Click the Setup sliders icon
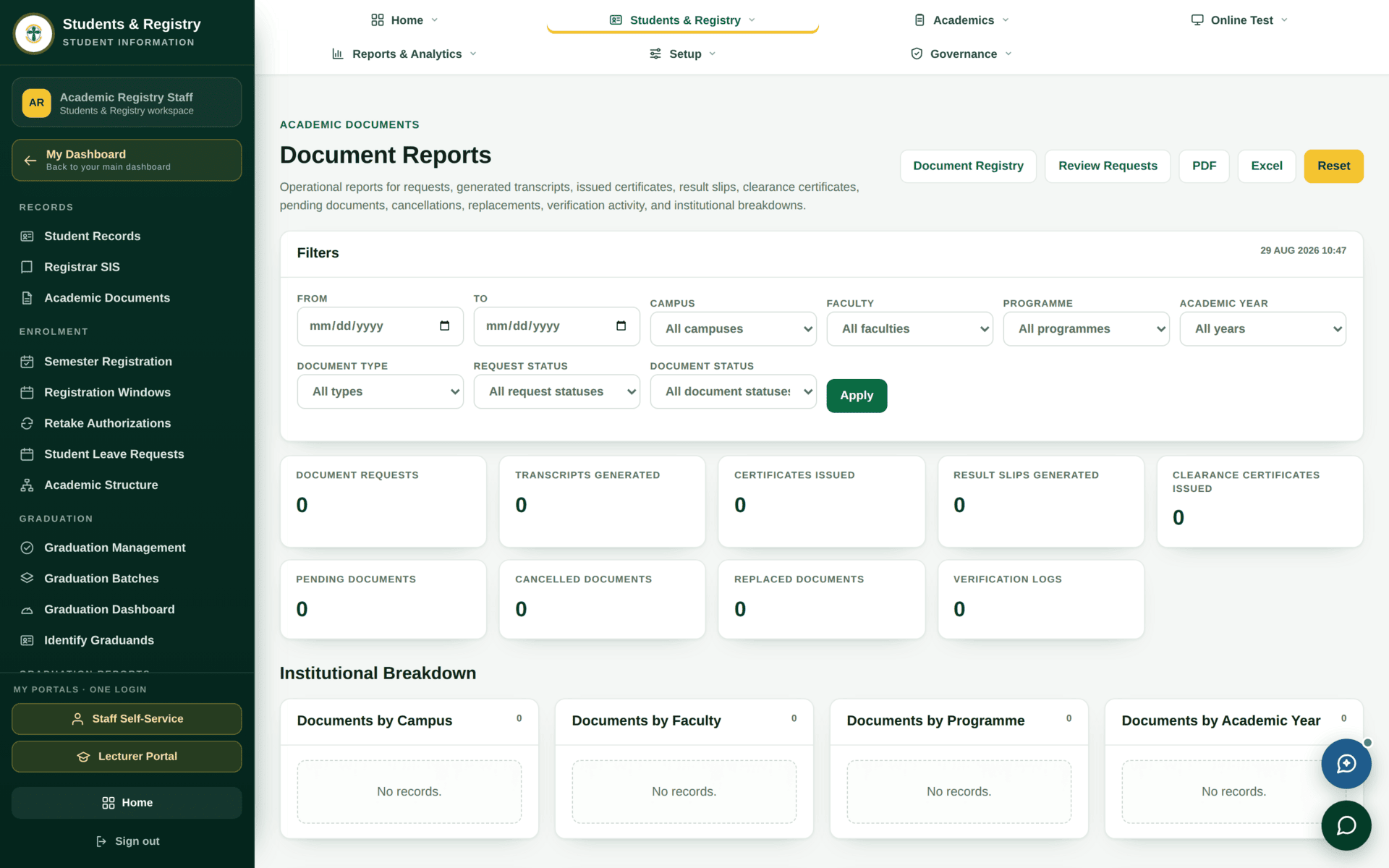 point(655,54)
